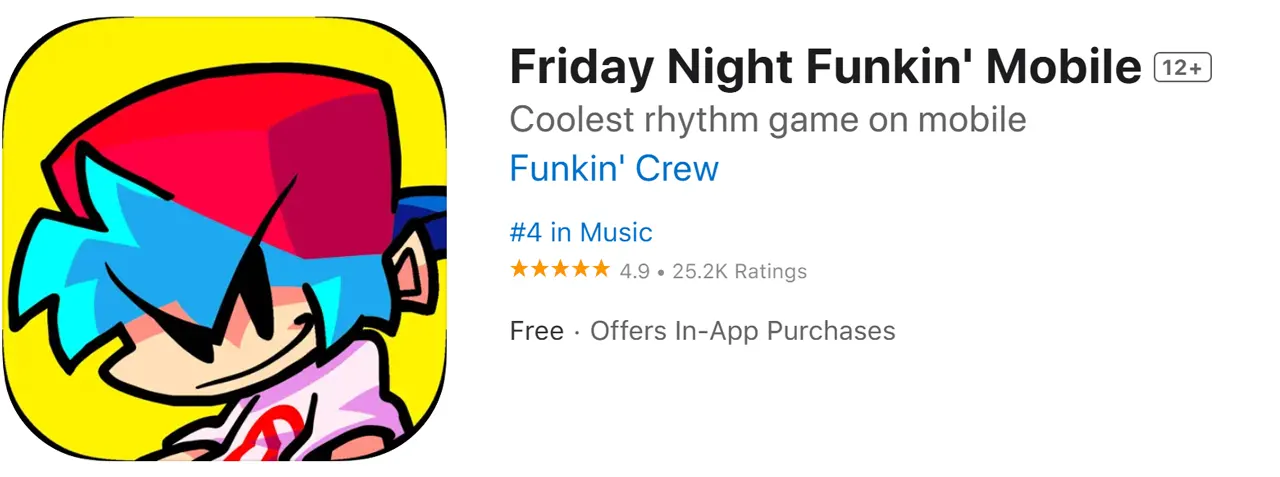Click the first orange rating star
Screen dimensions: 1280x477
click(519, 270)
